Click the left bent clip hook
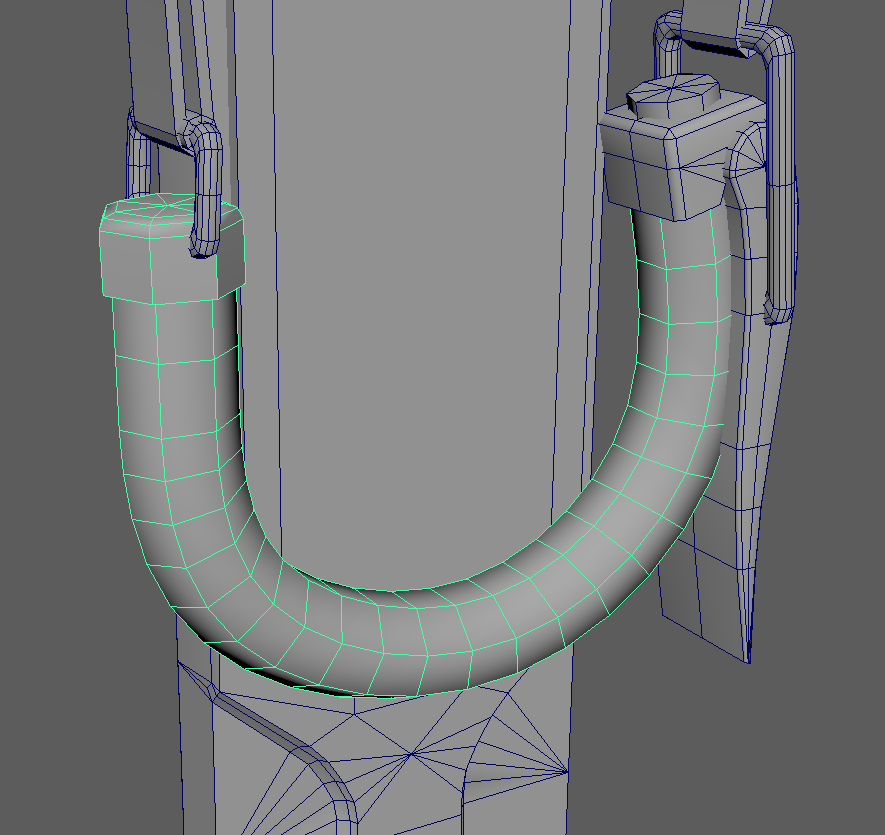The width and height of the screenshot is (885, 835). [204, 186]
